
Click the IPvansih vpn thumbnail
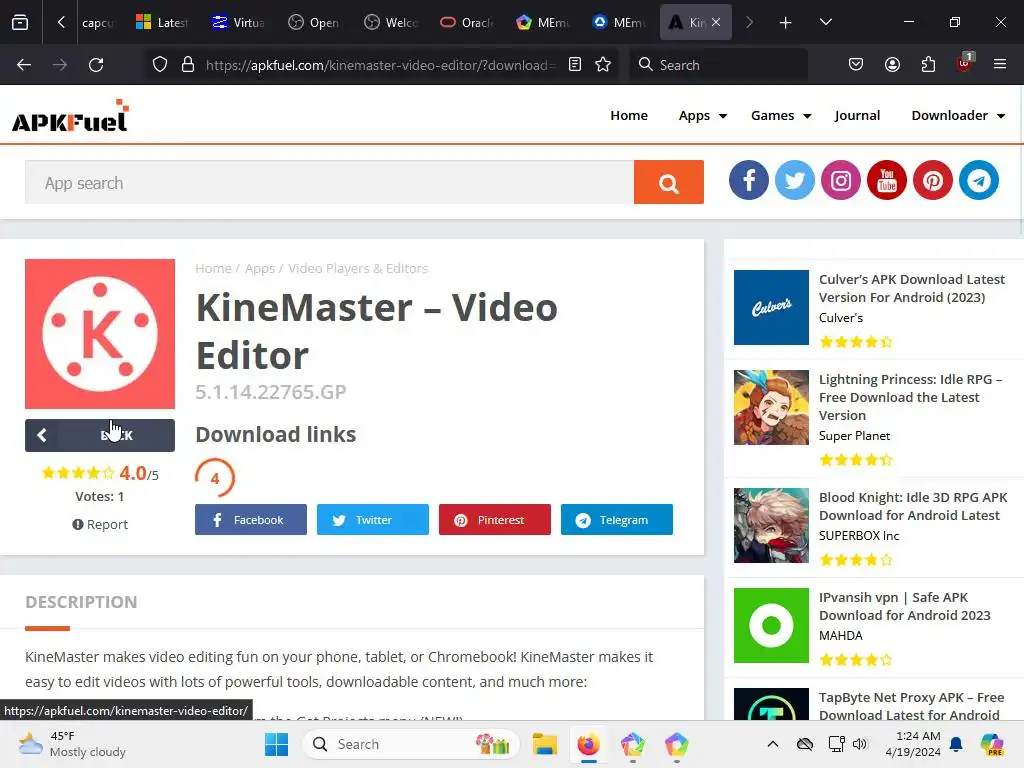771,626
